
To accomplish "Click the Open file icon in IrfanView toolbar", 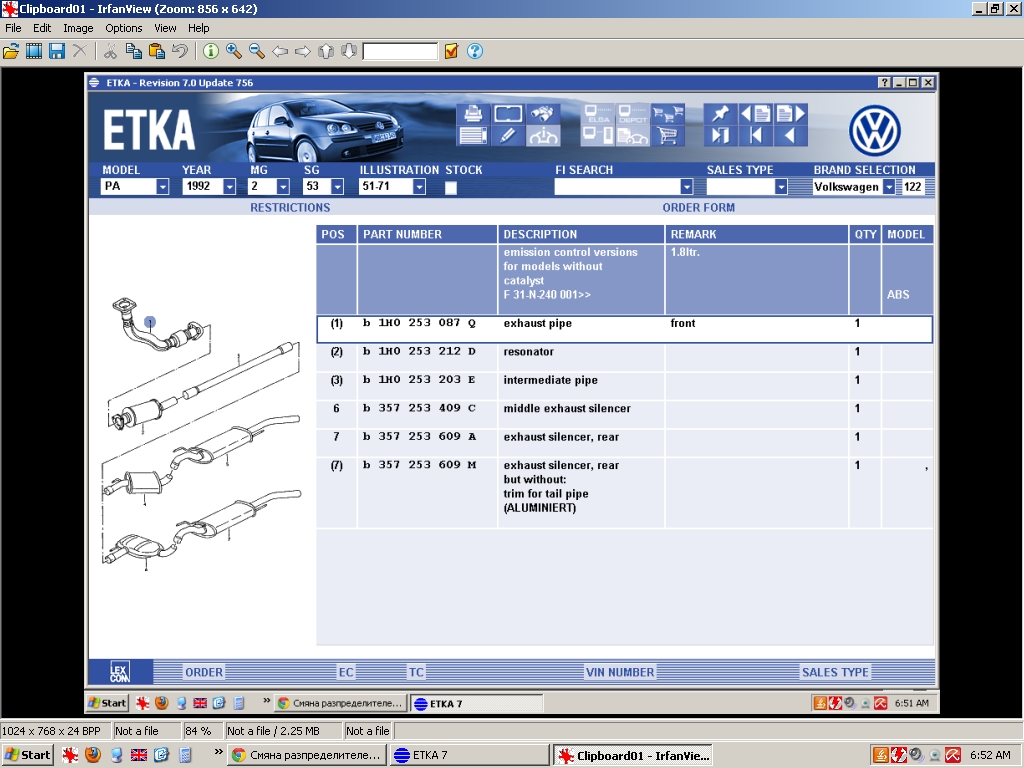I will 12,51.
